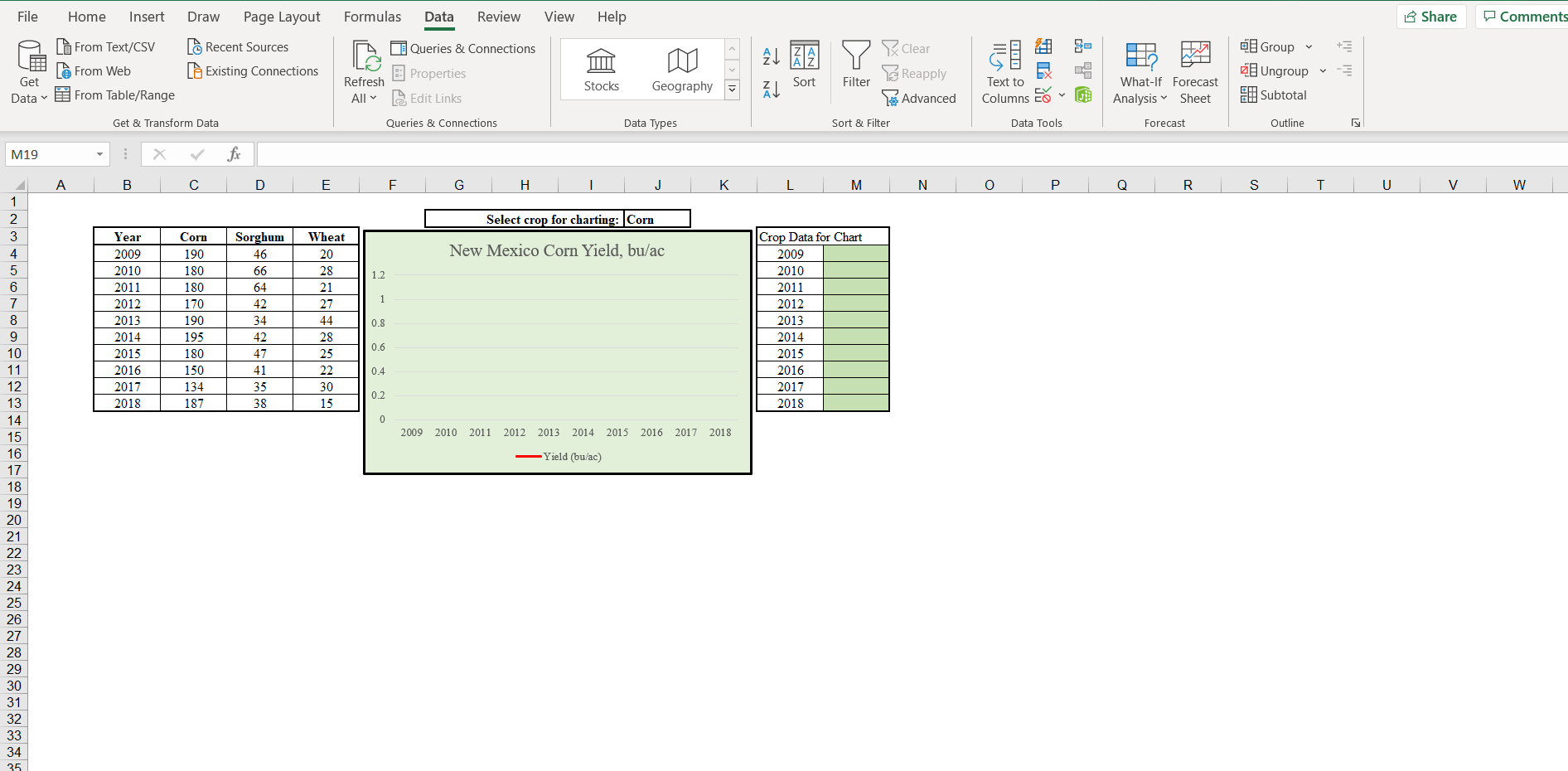Expand the Data Types gallery

pos(733,89)
